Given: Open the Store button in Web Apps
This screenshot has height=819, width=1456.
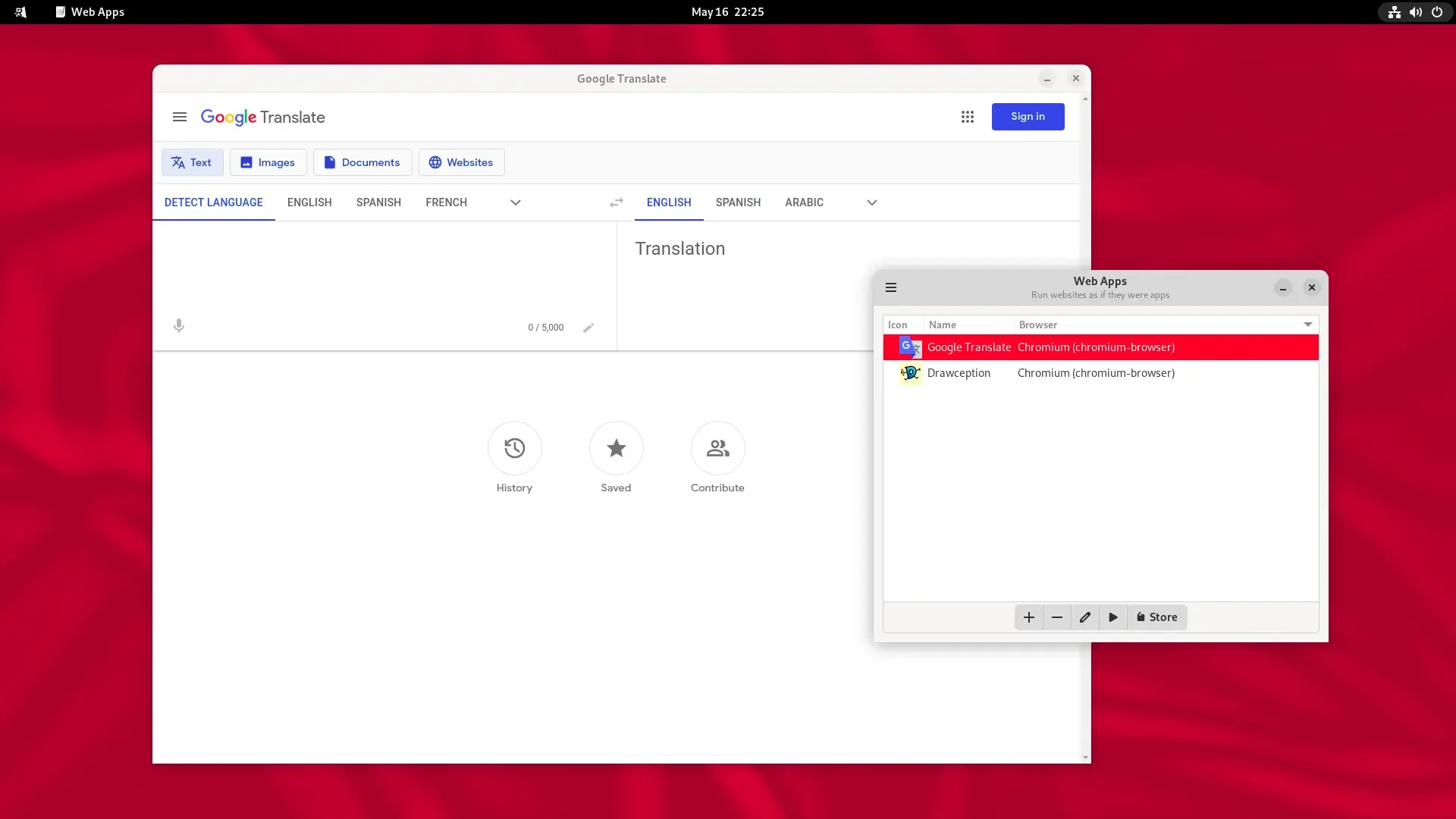Looking at the screenshot, I should pyautogui.click(x=1157, y=617).
